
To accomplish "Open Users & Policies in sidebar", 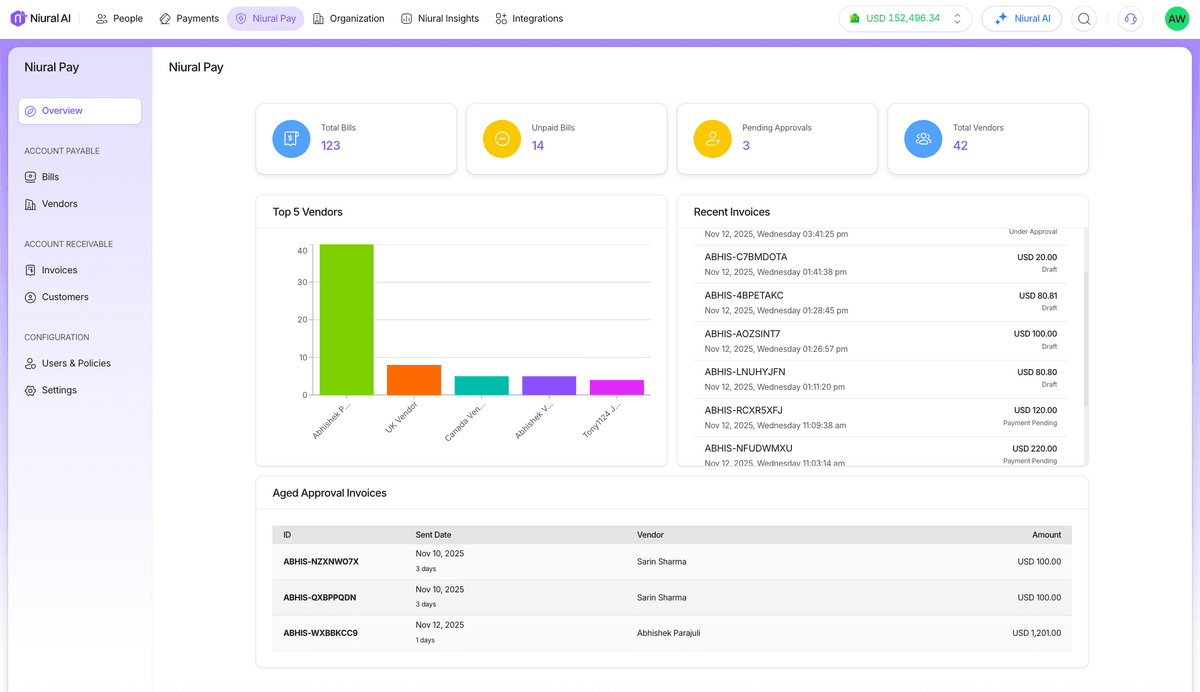I will pyautogui.click(x=75, y=363).
